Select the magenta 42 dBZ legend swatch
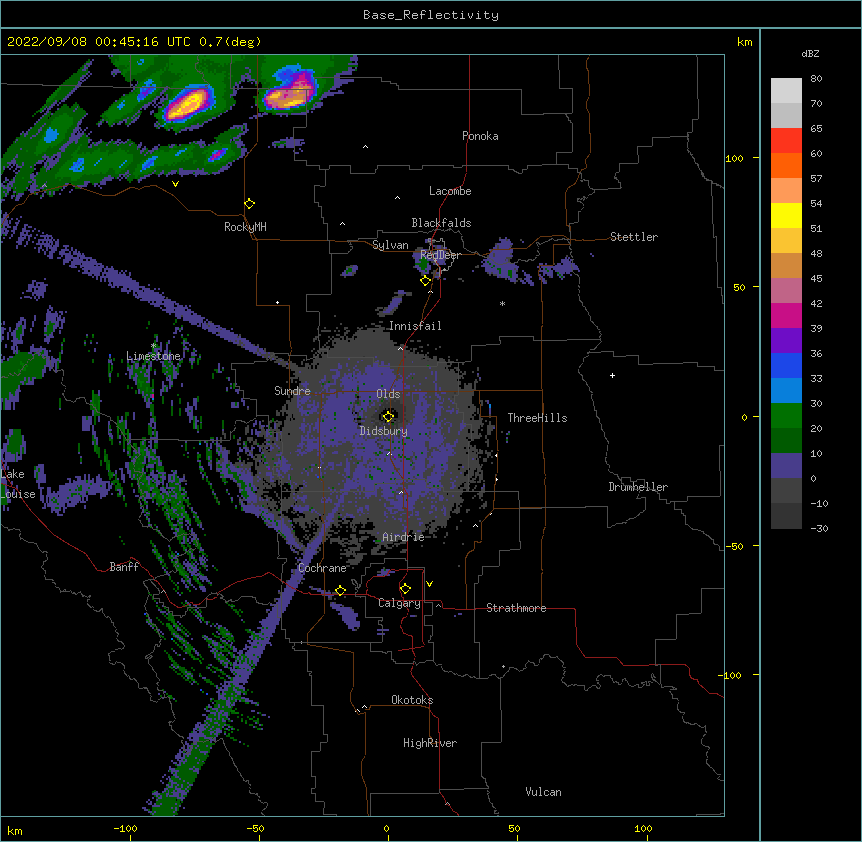 click(786, 315)
